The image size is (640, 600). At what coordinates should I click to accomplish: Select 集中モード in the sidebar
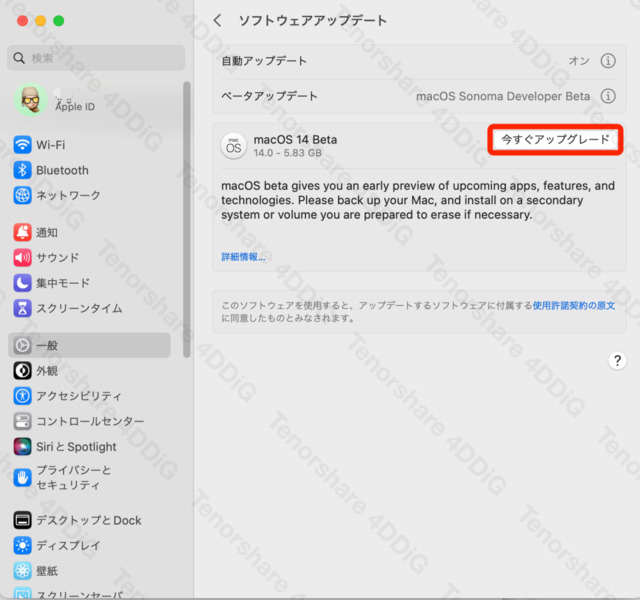click(63, 283)
